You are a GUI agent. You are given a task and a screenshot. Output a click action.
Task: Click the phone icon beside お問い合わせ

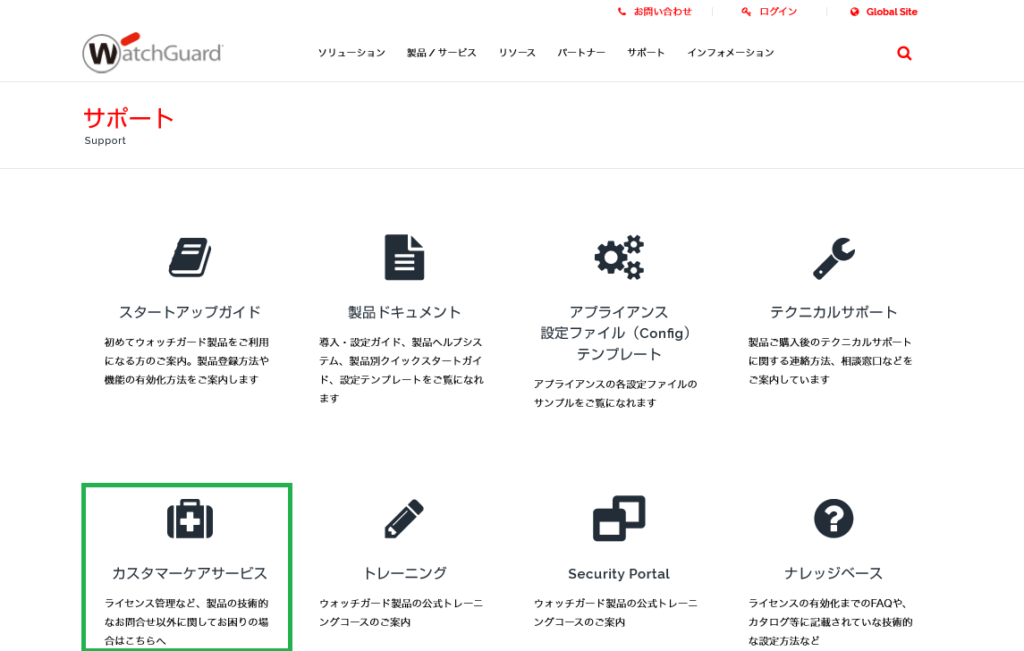tap(622, 12)
